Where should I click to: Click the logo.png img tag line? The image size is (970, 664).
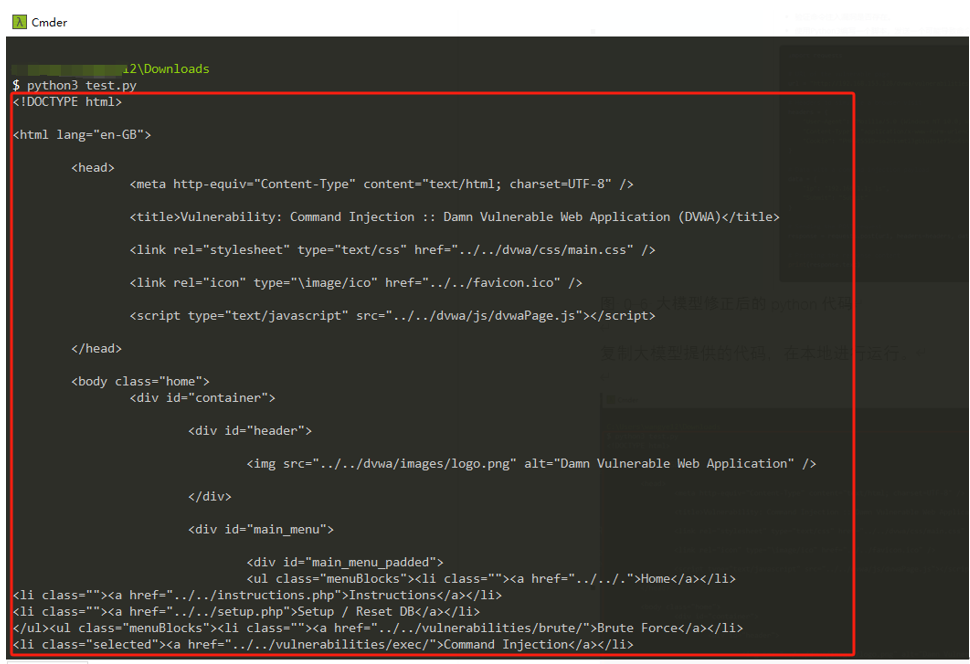(x=531, y=463)
